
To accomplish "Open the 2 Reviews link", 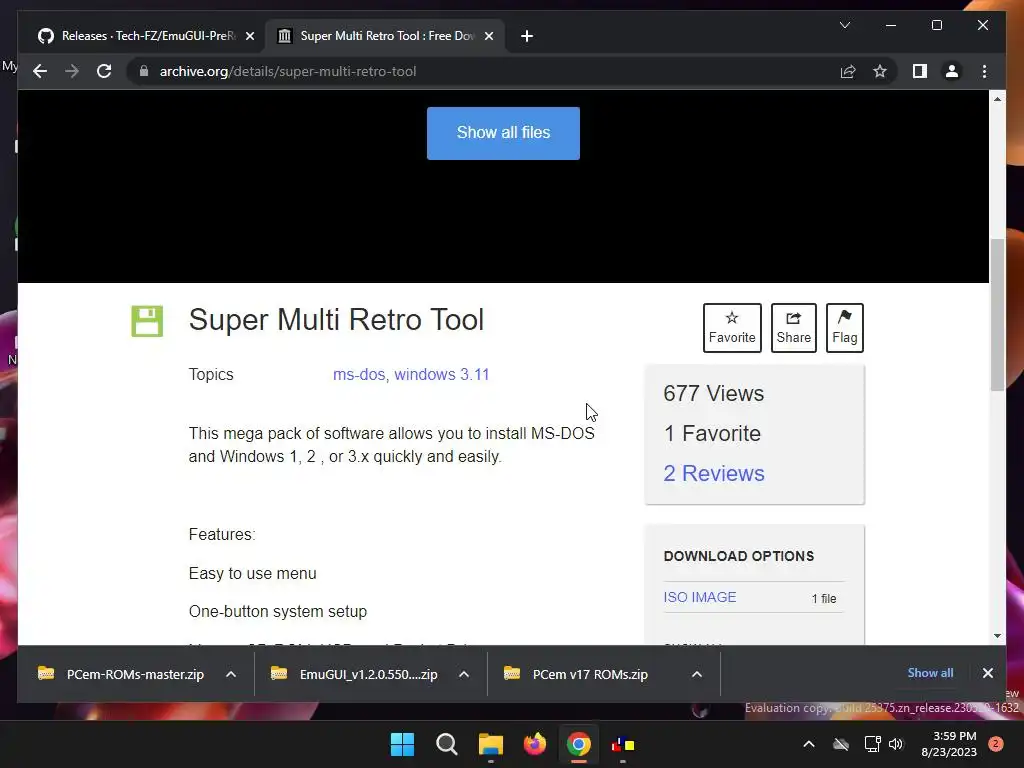I will (714, 473).
